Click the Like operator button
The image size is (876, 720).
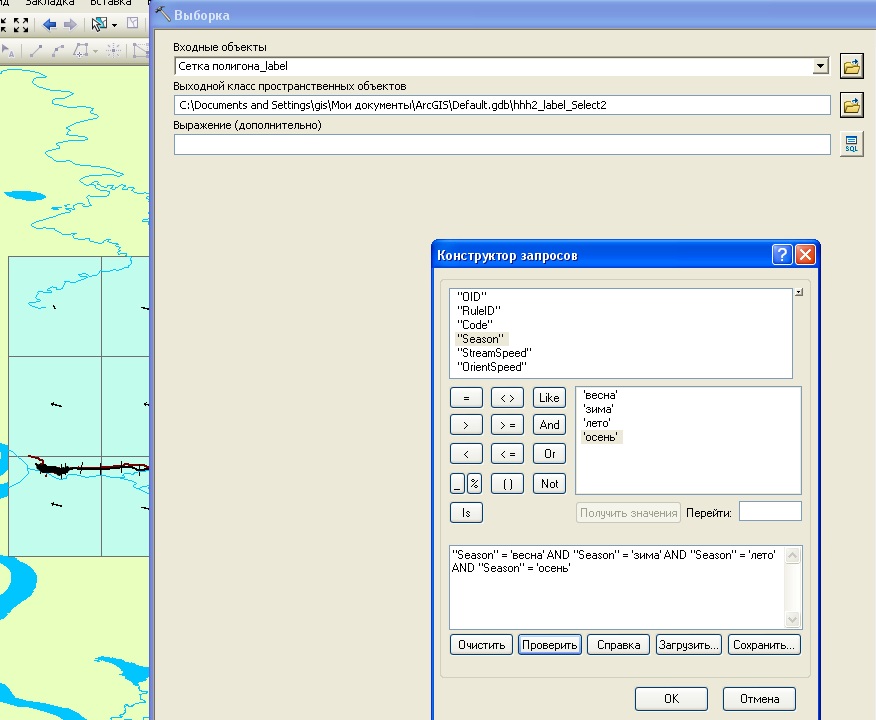[549, 398]
